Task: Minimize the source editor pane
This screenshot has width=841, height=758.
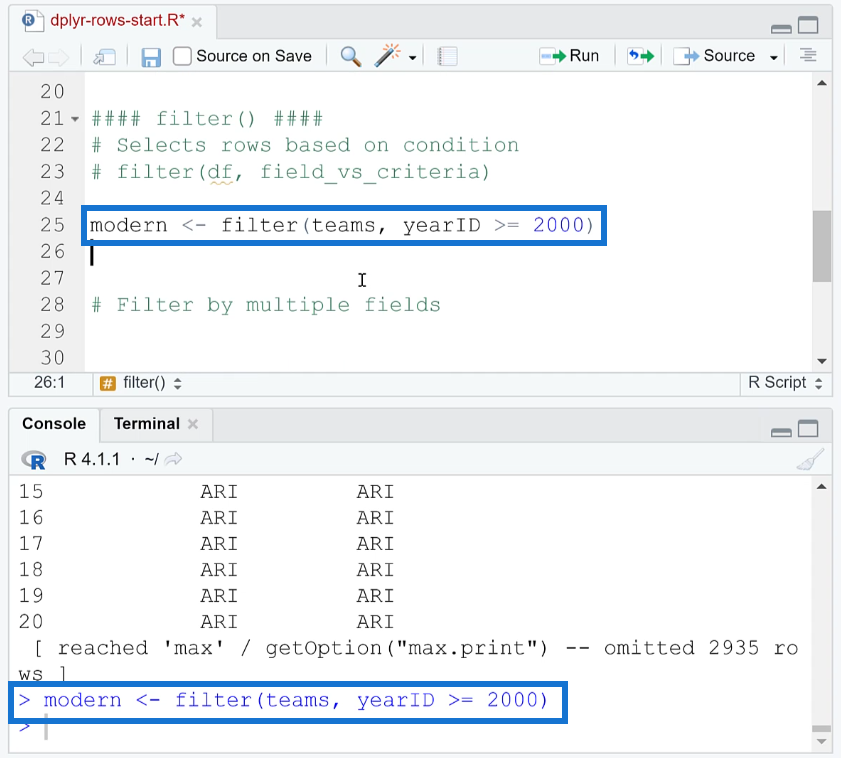Action: tap(781, 28)
